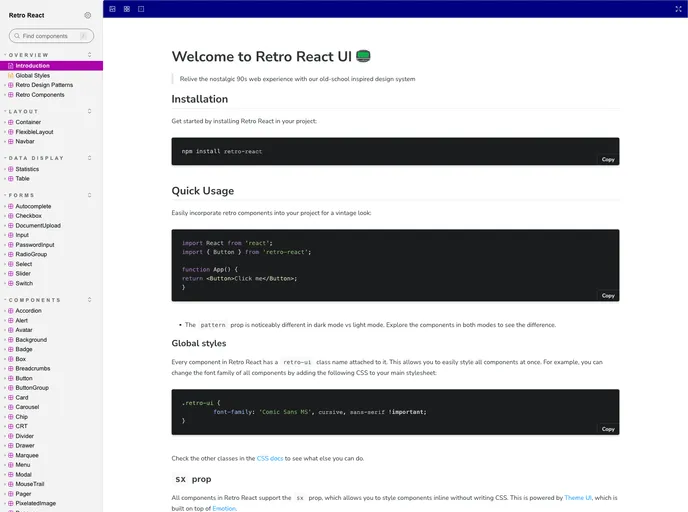Click the Box component icon
Image resolution: width=688 pixels, height=512 pixels.
pyautogui.click(x=11, y=359)
